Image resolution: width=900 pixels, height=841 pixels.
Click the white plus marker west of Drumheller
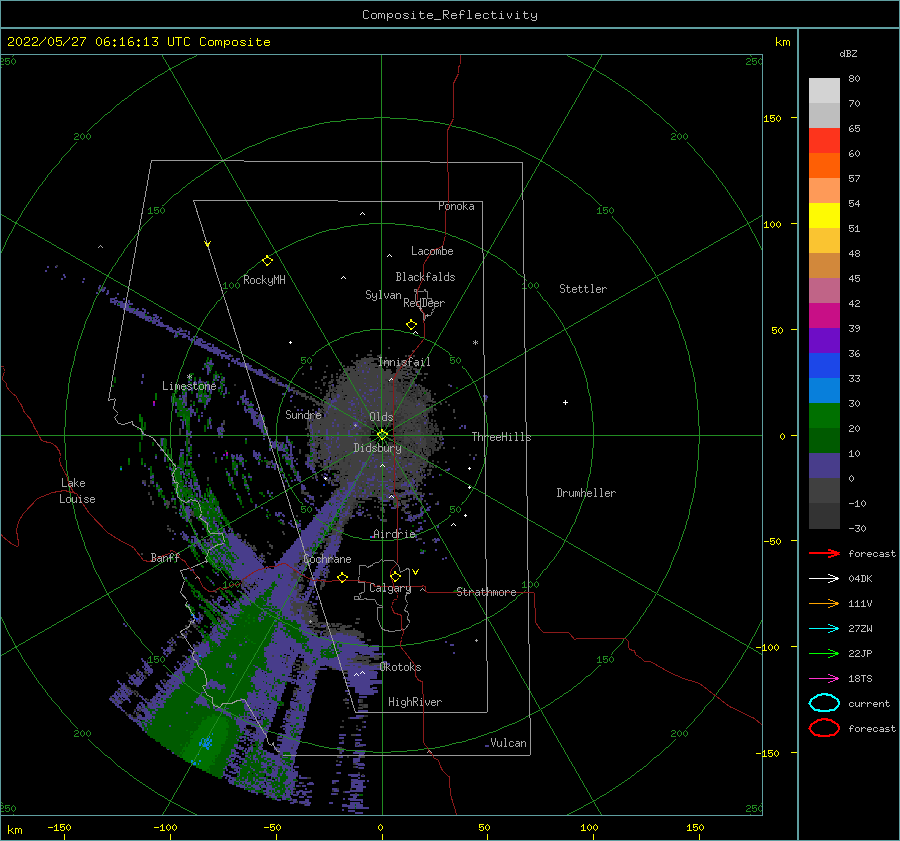(x=565, y=402)
